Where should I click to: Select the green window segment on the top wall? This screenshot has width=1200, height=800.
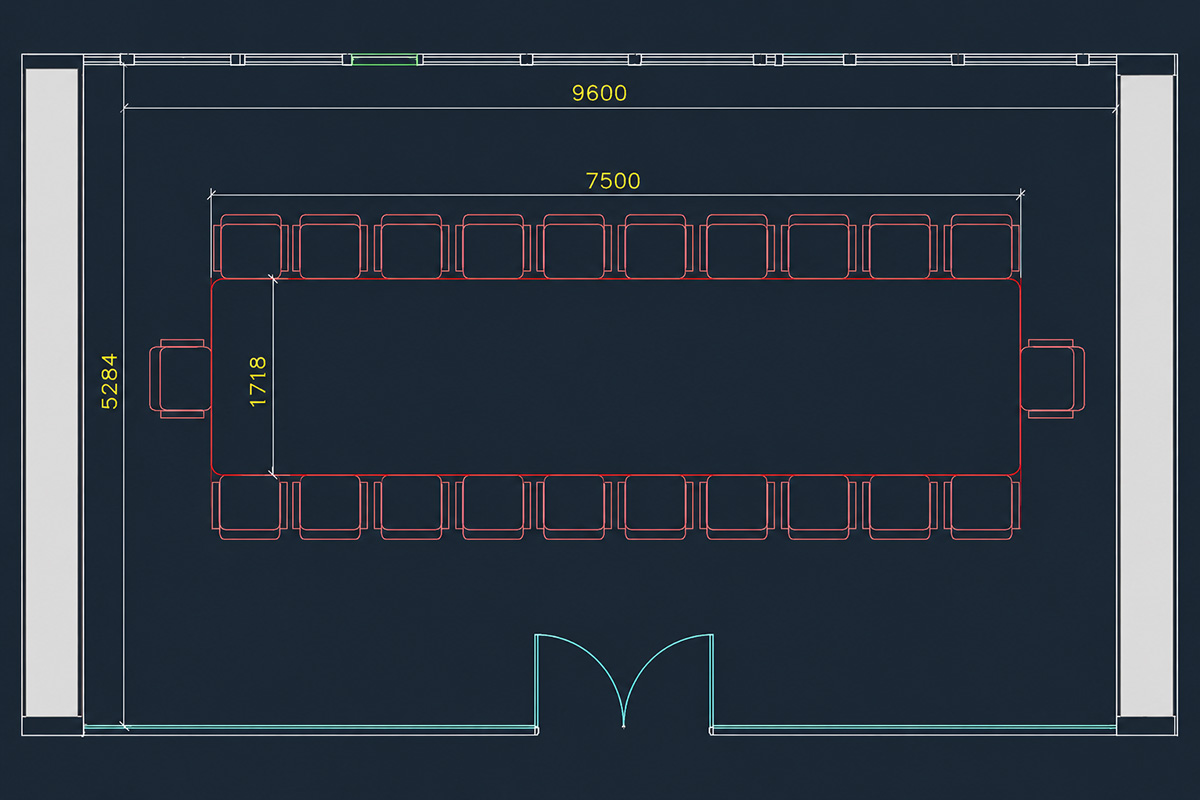point(385,60)
